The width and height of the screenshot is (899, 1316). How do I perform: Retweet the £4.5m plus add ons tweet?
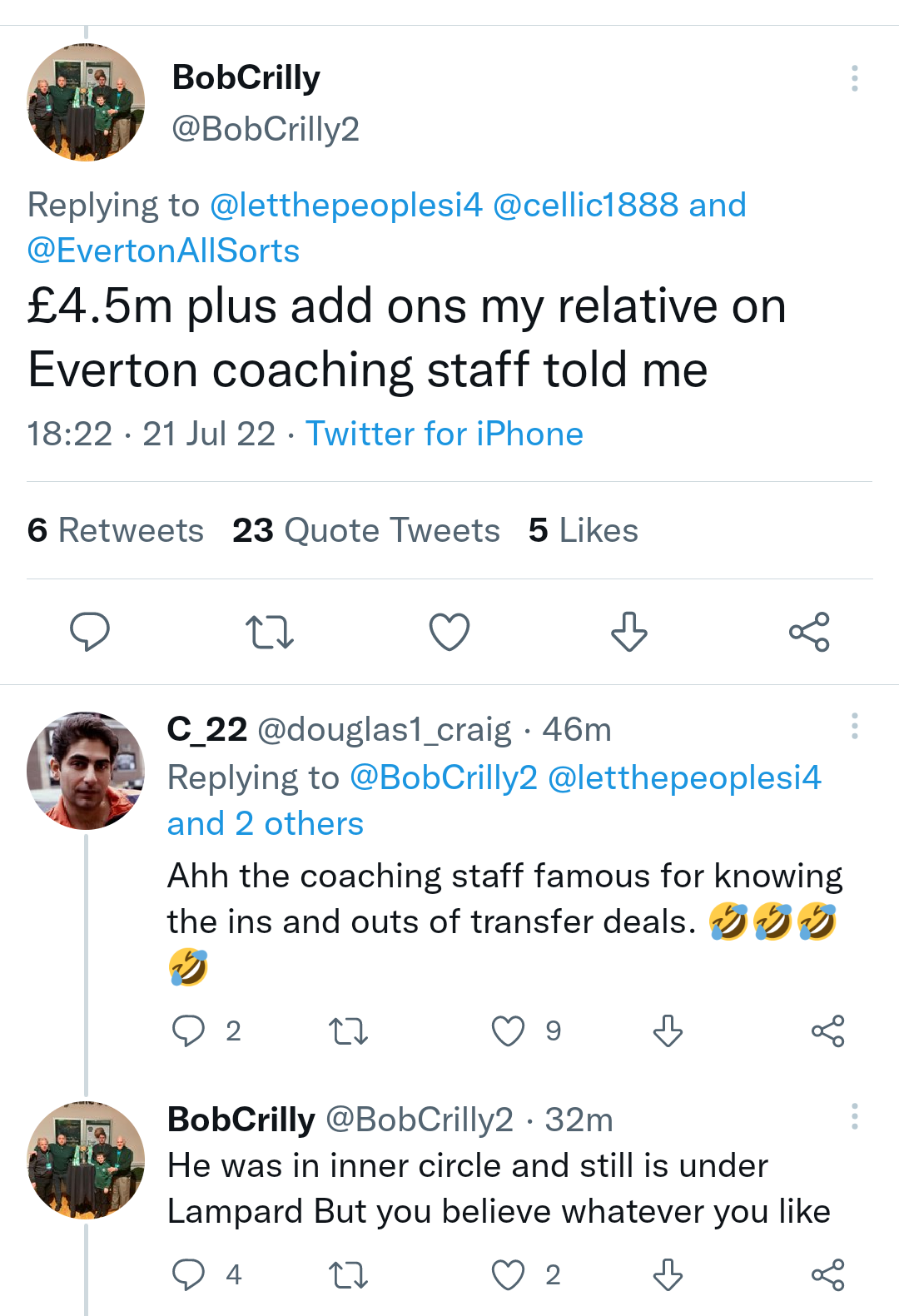pos(270,632)
